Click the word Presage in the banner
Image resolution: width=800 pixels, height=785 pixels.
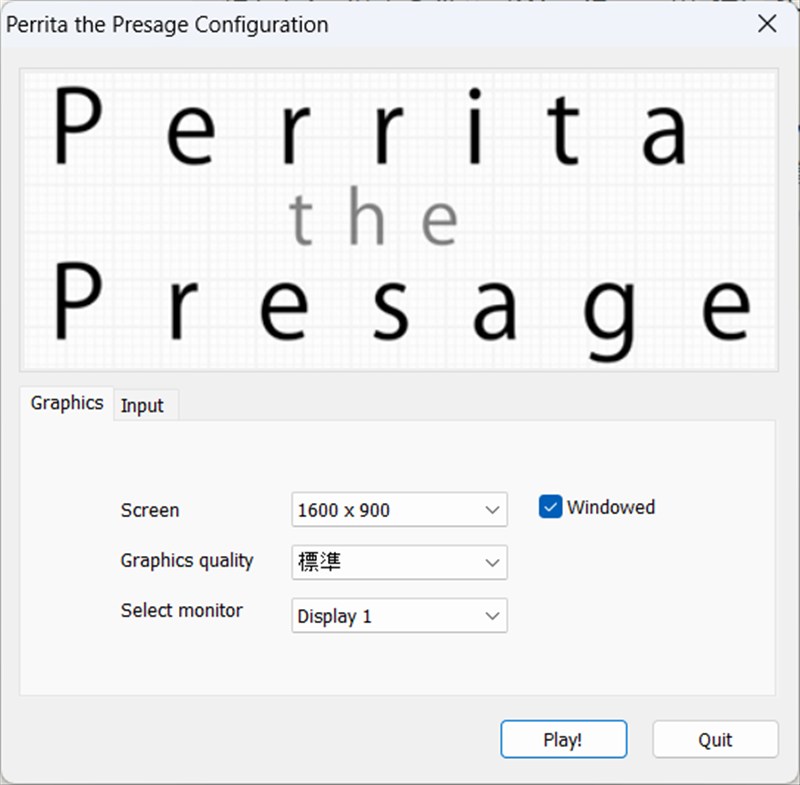point(400,303)
